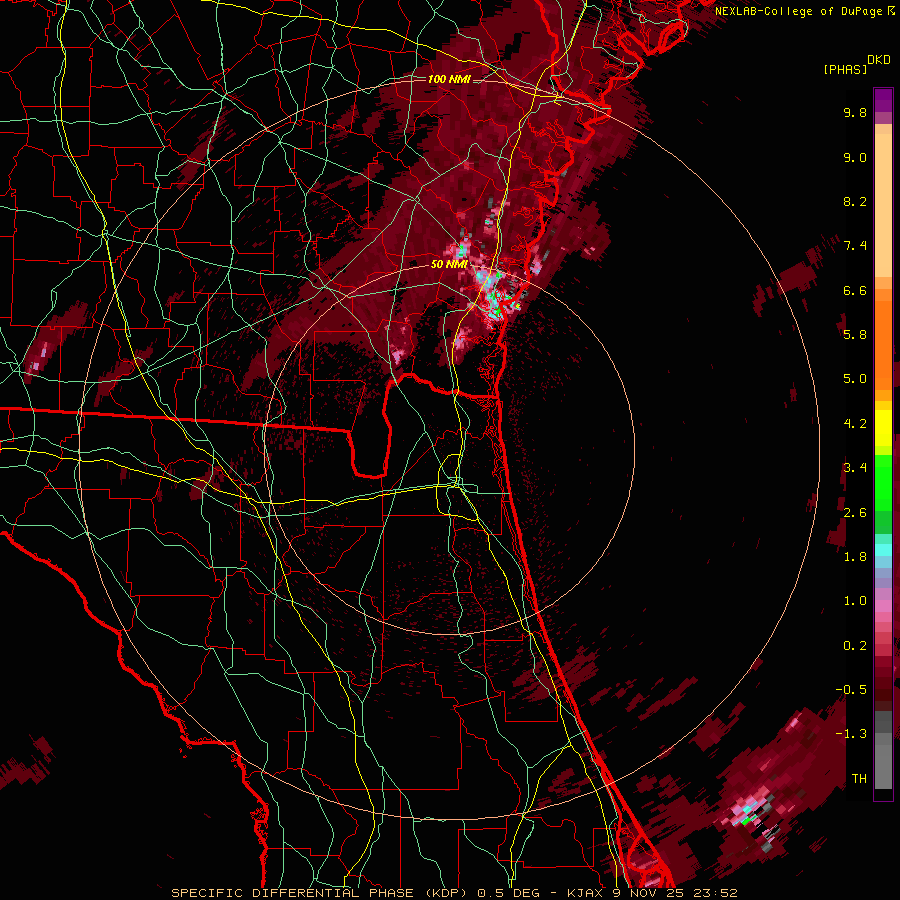Pick the bright green band of the scale
900x900 pixels.
(x=883, y=482)
